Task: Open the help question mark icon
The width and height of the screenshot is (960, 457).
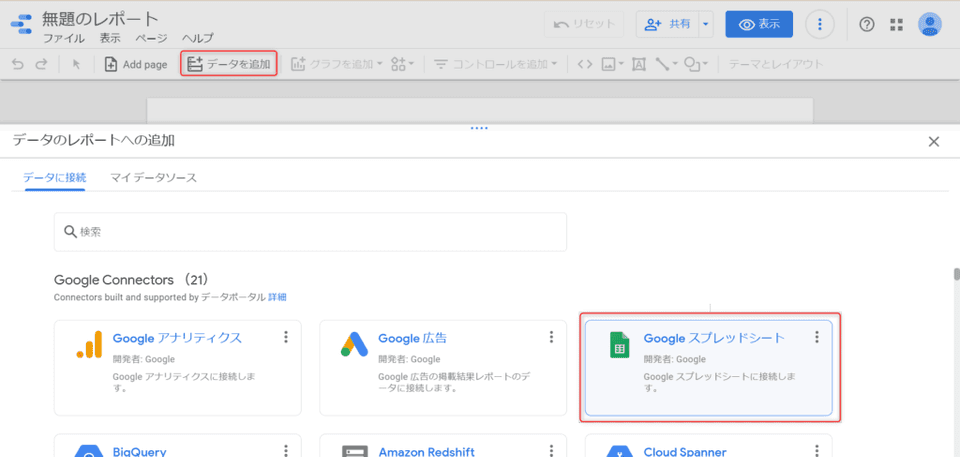Action: pyautogui.click(x=867, y=25)
